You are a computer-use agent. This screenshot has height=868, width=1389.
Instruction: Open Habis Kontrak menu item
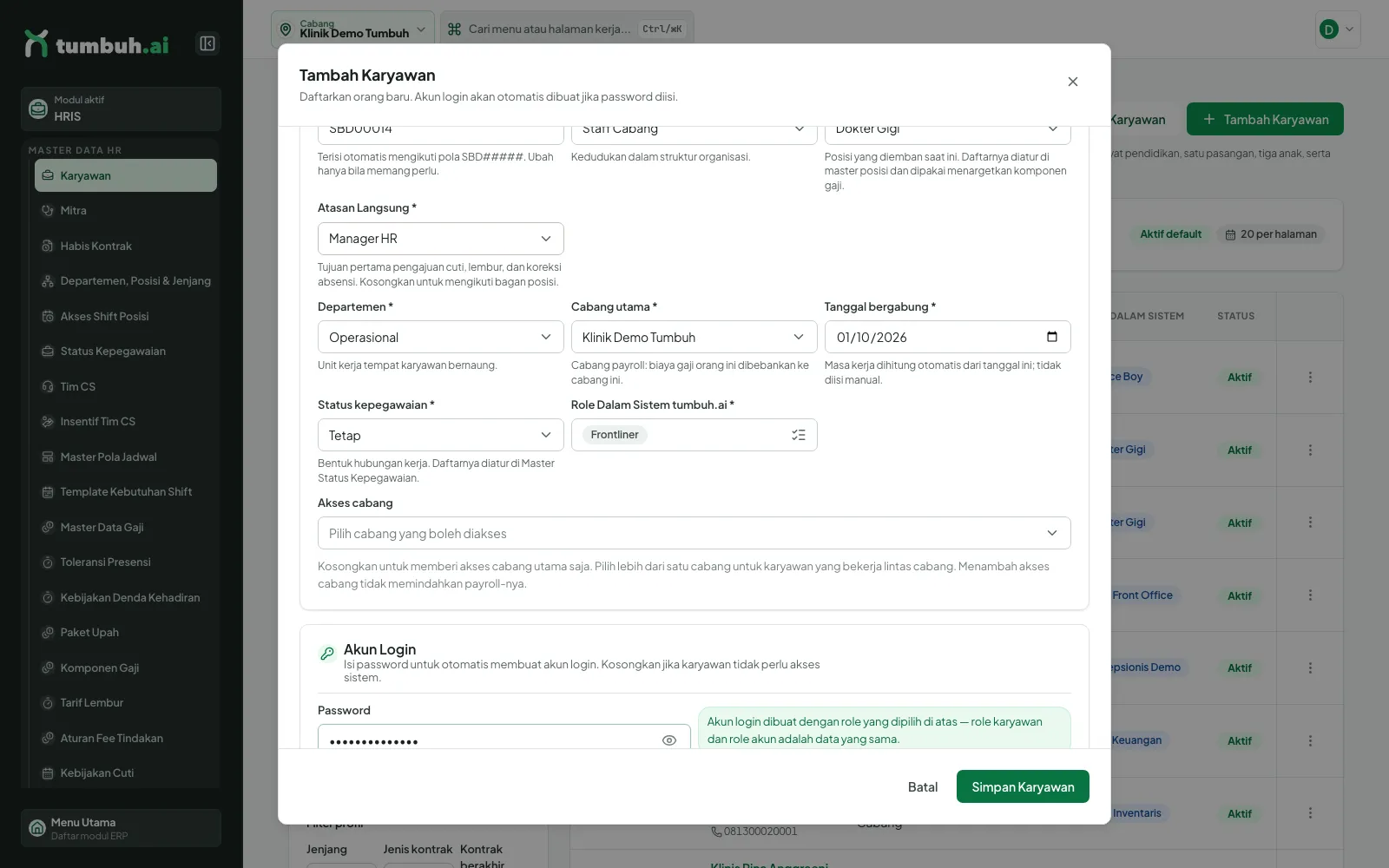click(x=126, y=246)
